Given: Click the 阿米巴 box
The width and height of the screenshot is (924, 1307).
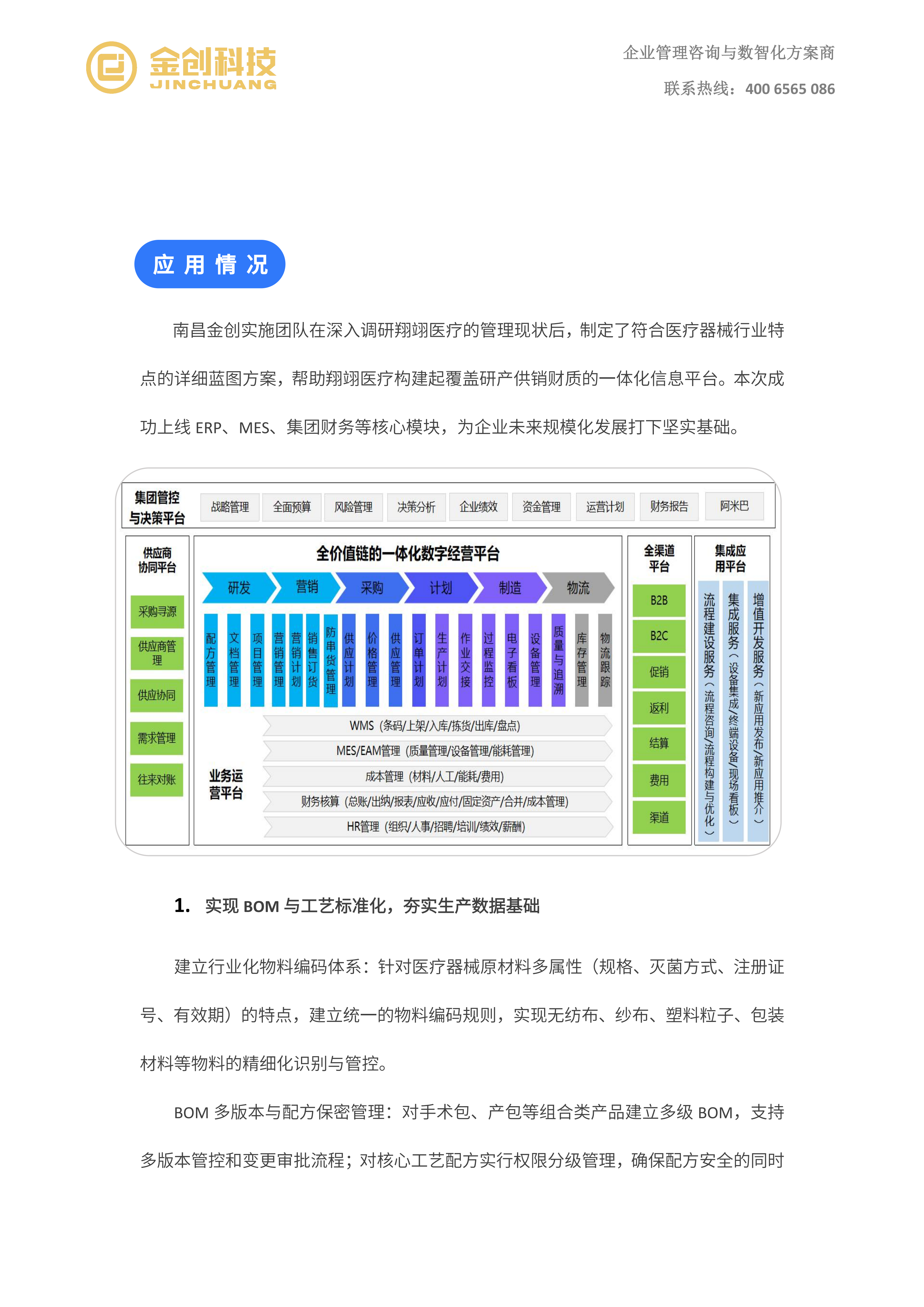Looking at the screenshot, I should 734,506.
